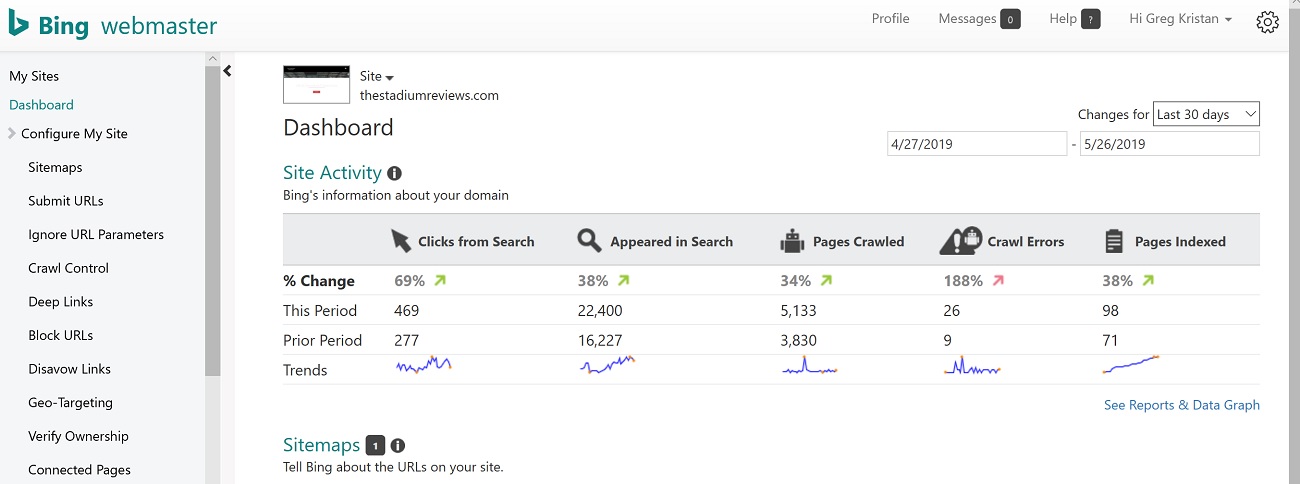Go to Crawl Control in sidebar

pos(68,268)
